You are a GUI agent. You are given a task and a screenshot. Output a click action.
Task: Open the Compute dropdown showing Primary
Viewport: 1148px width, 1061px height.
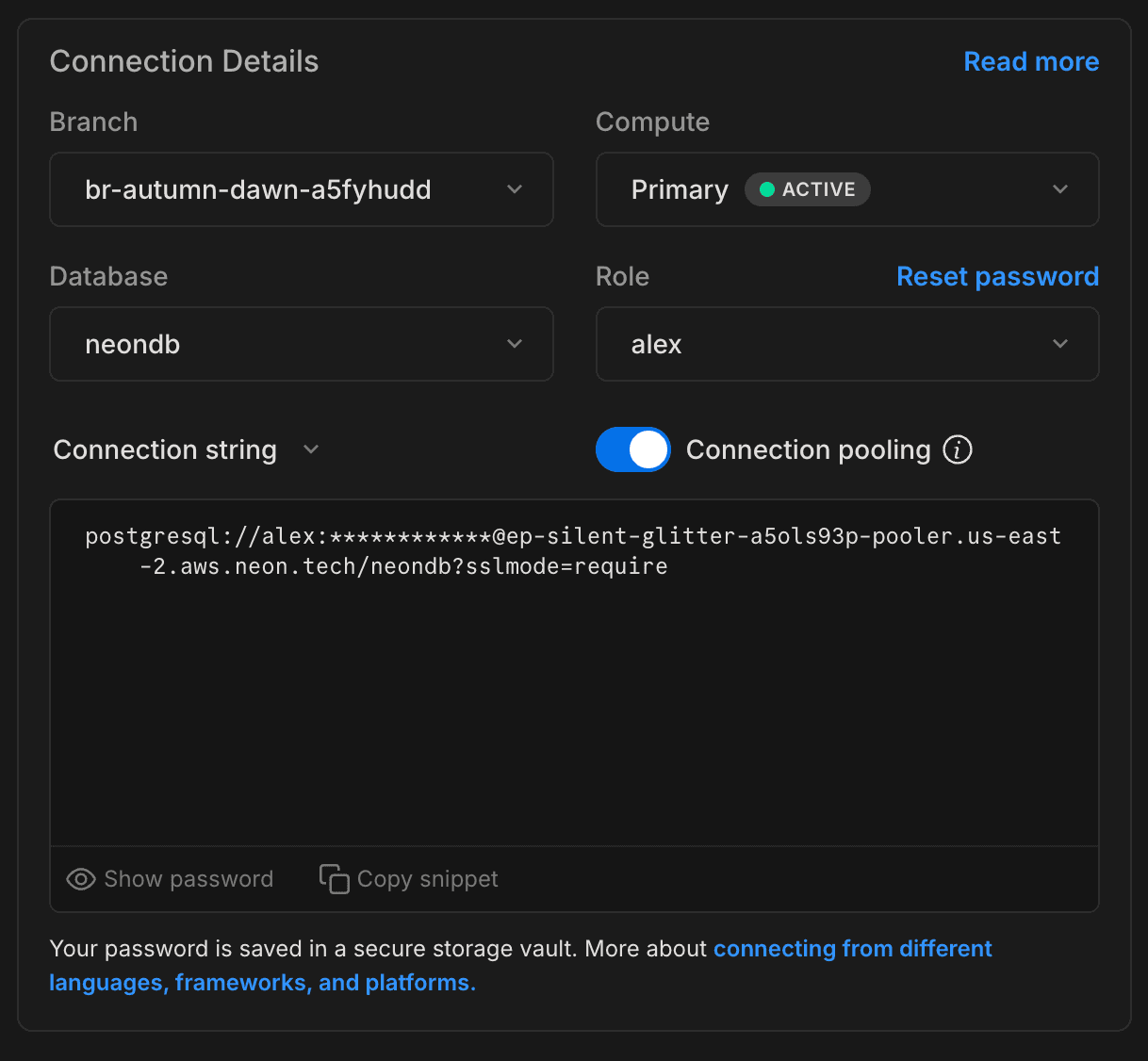pyautogui.click(x=846, y=189)
